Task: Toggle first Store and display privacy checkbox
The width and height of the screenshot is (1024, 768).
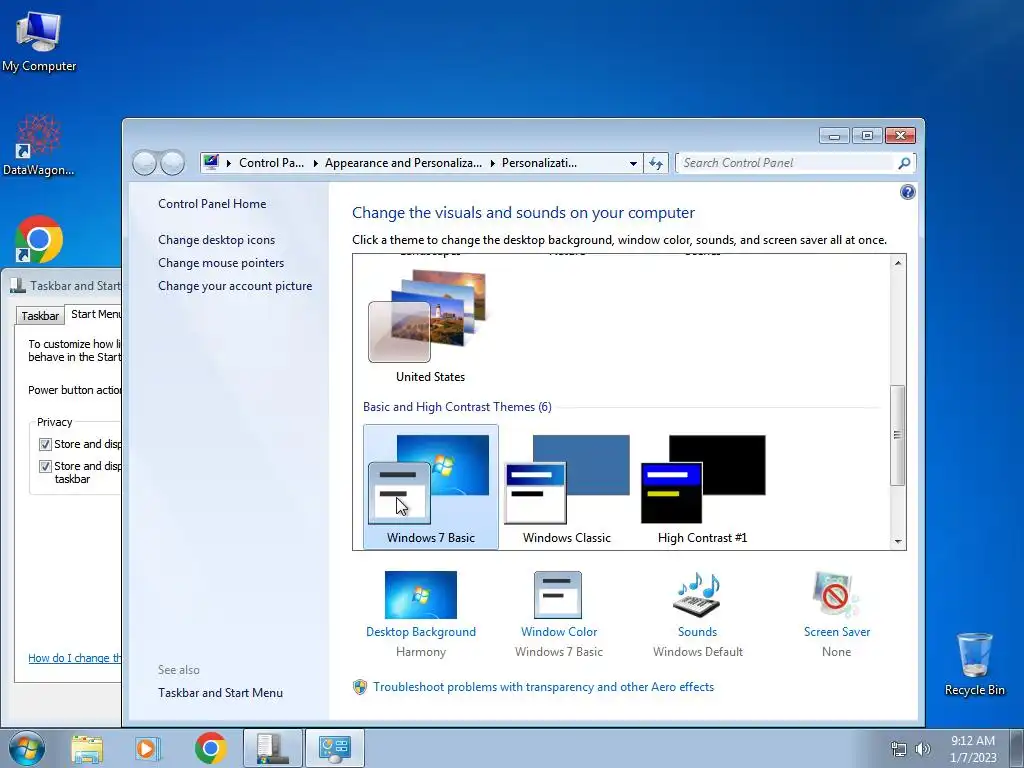Action: [45, 445]
